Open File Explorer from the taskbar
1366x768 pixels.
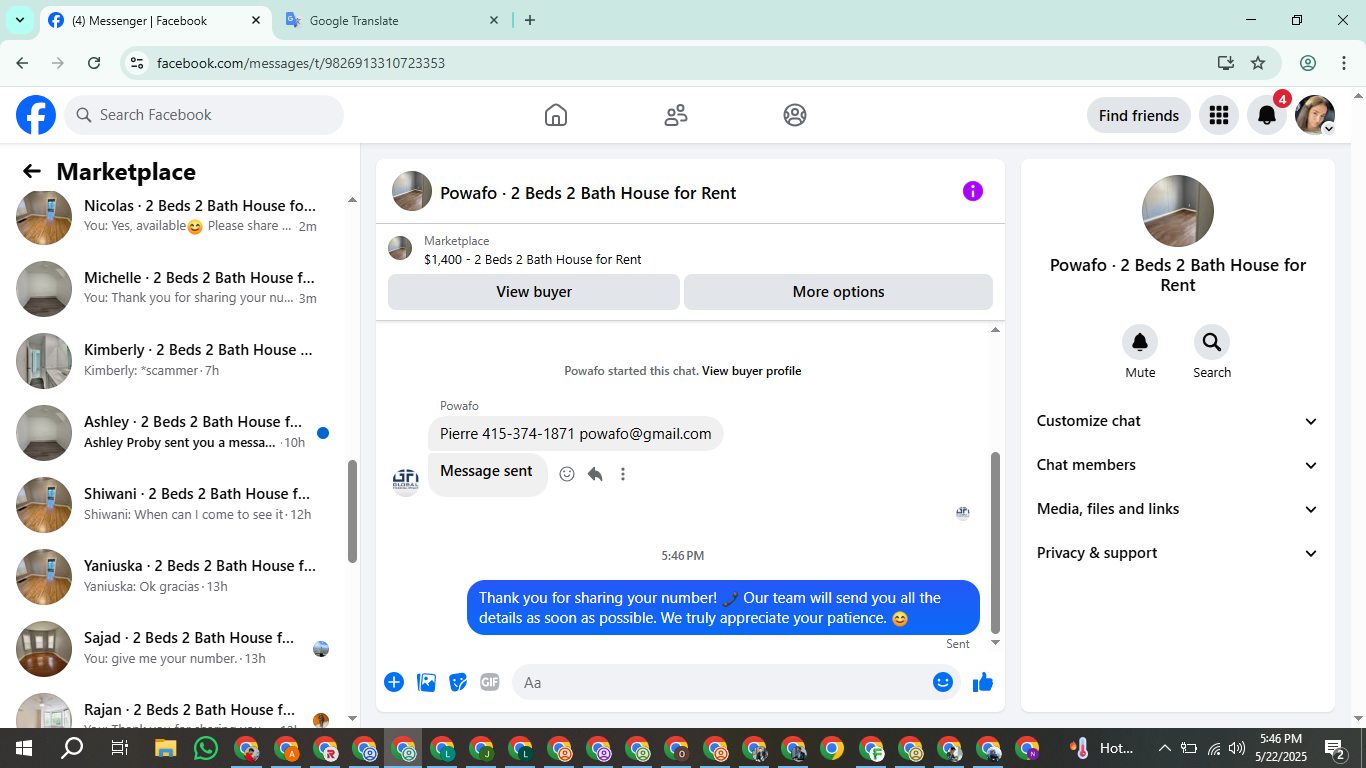(165, 748)
